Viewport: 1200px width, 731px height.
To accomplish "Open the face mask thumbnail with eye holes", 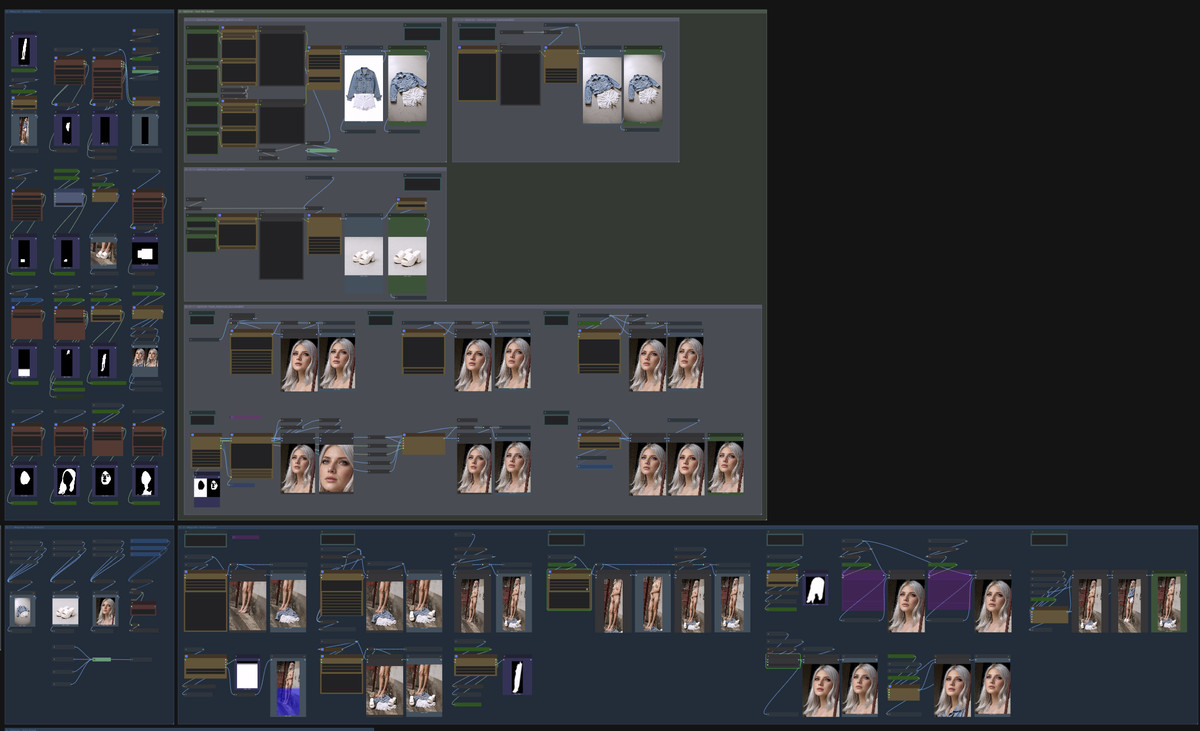I will (x=105, y=481).
